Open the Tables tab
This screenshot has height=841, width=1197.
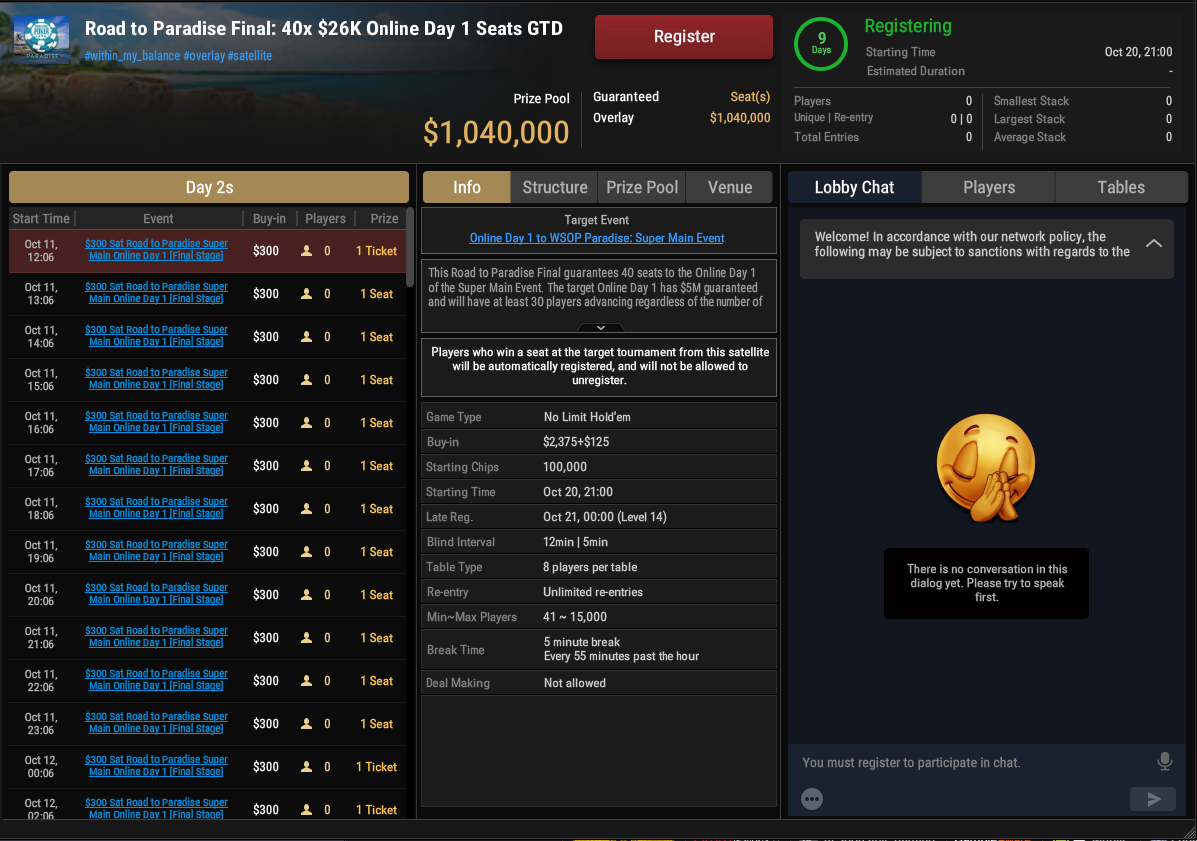[x=1121, y=187]
